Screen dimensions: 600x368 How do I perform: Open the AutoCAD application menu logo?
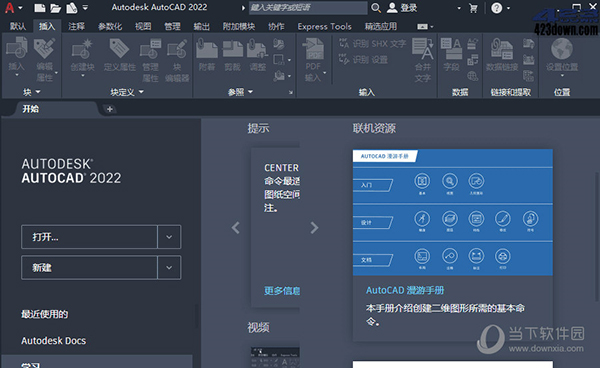tap(10, 8)
